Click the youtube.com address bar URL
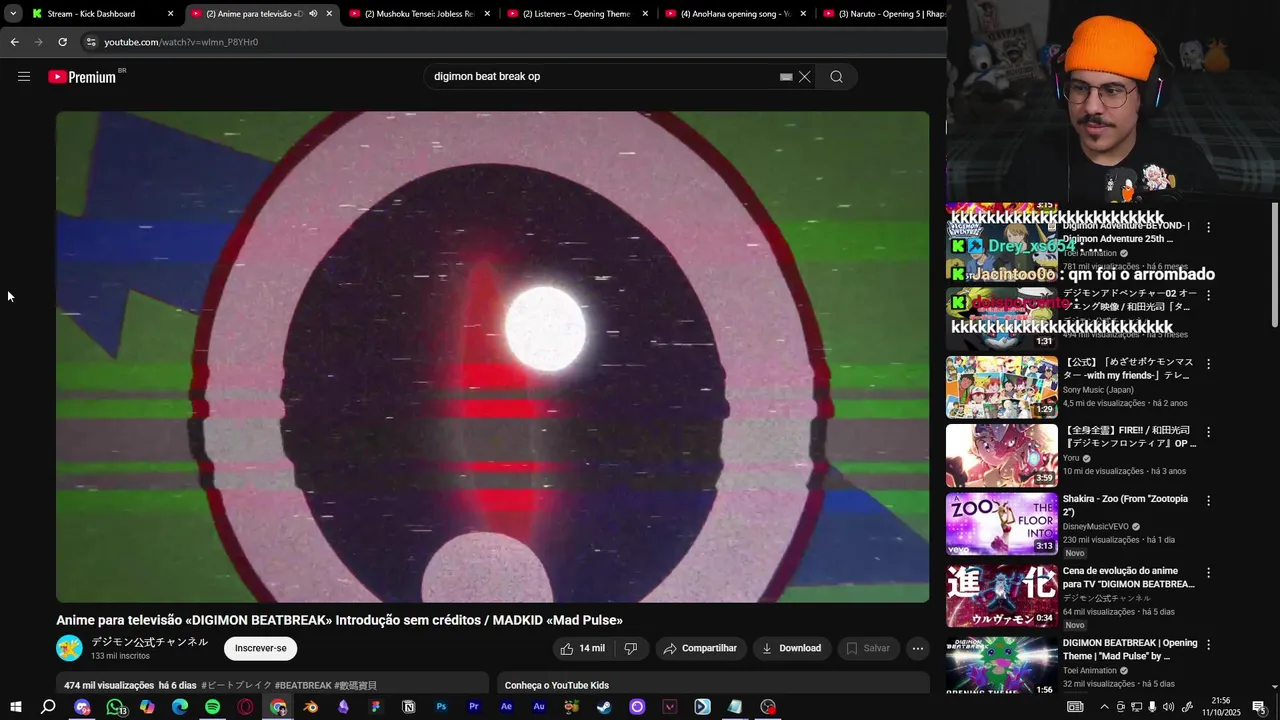This screenshot has width=1280, height=720. pyautogui.click(x=181, y=42)
